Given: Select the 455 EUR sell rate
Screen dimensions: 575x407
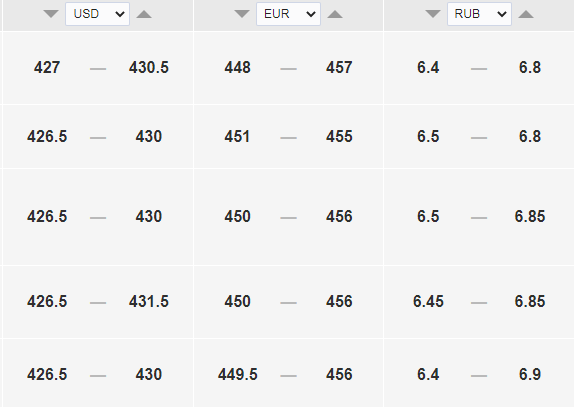Looking at the screenshot, I should [339, 136].
